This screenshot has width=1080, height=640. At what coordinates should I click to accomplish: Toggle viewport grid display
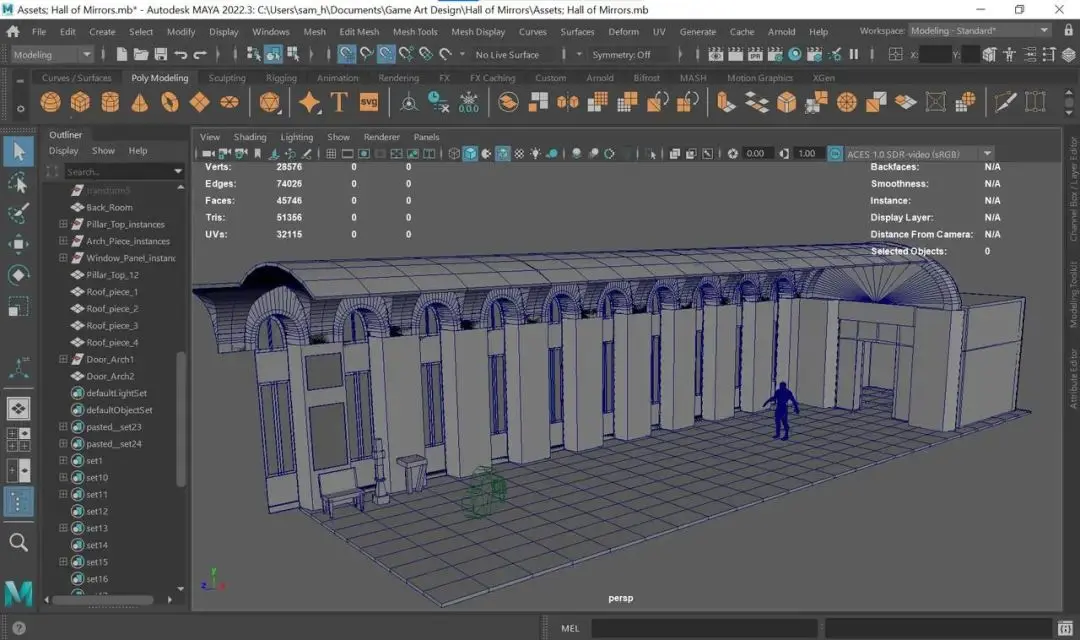click(x=331, y=154)
